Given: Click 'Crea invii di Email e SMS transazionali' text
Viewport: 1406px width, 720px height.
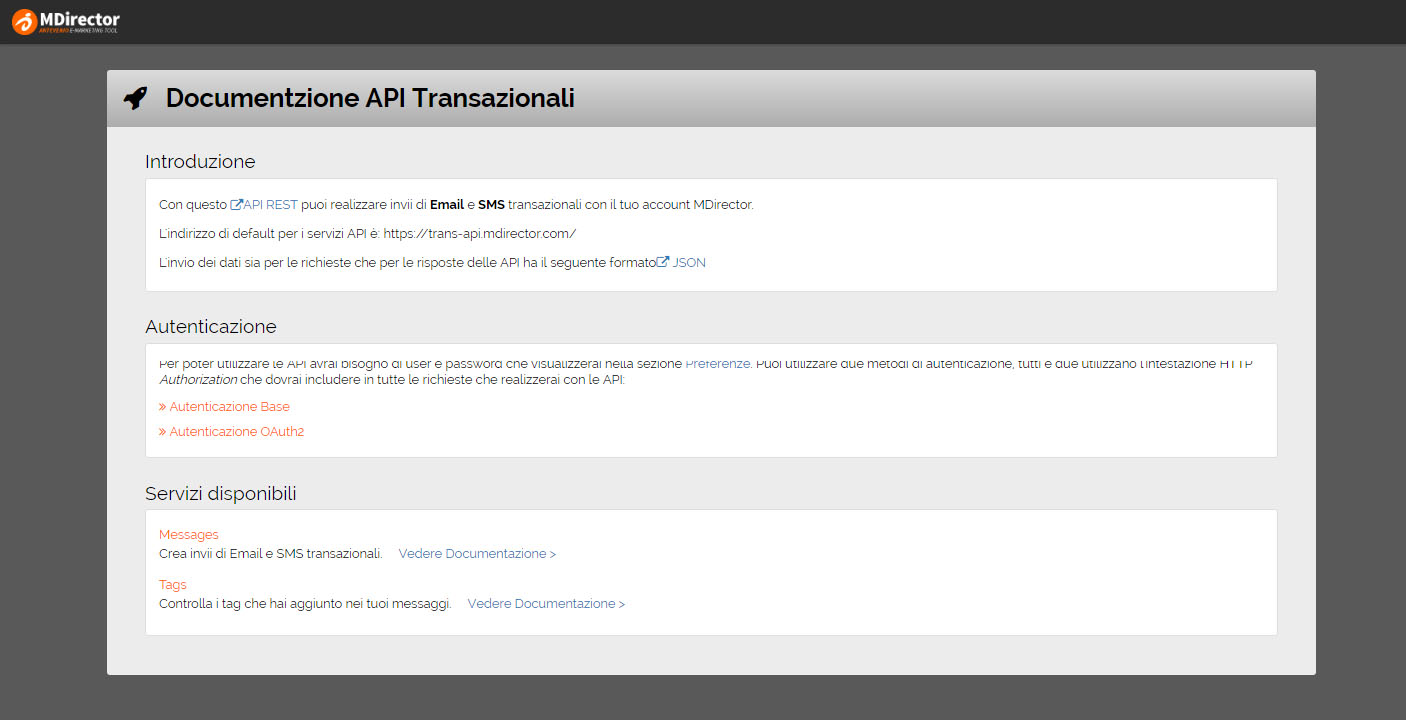Looking at the screenshot, I should point(271,554).
